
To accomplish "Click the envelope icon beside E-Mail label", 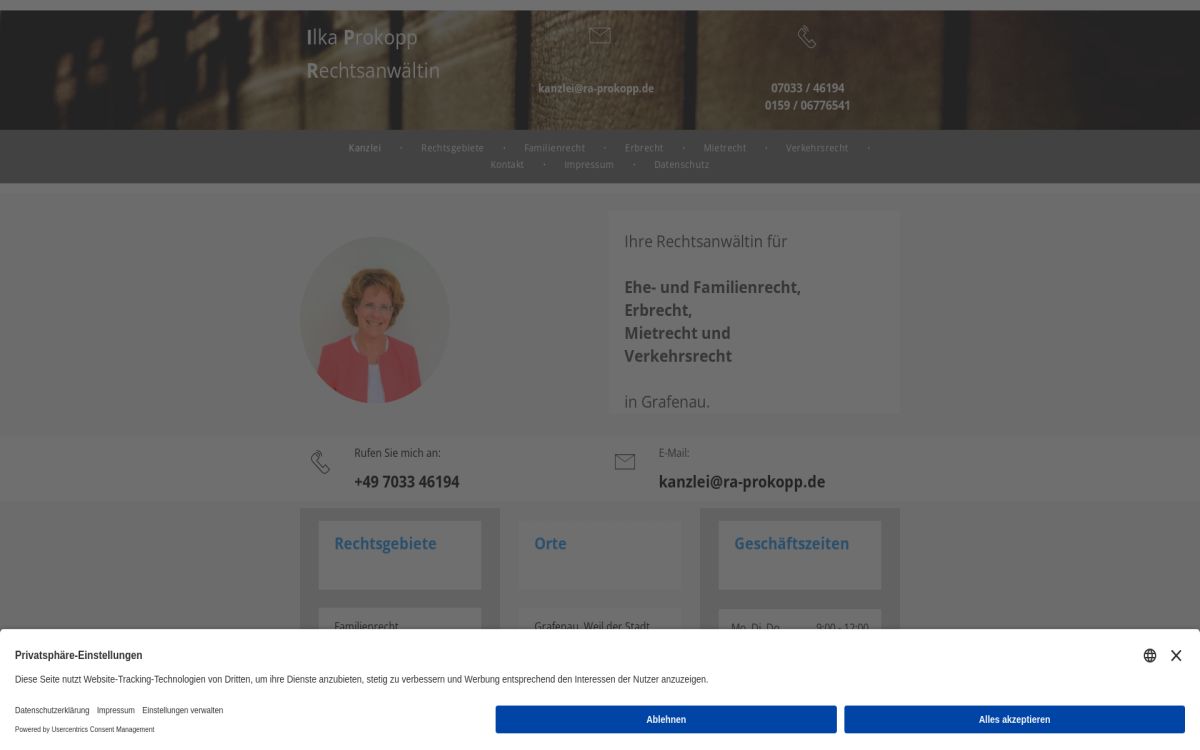I will [625, 462].
